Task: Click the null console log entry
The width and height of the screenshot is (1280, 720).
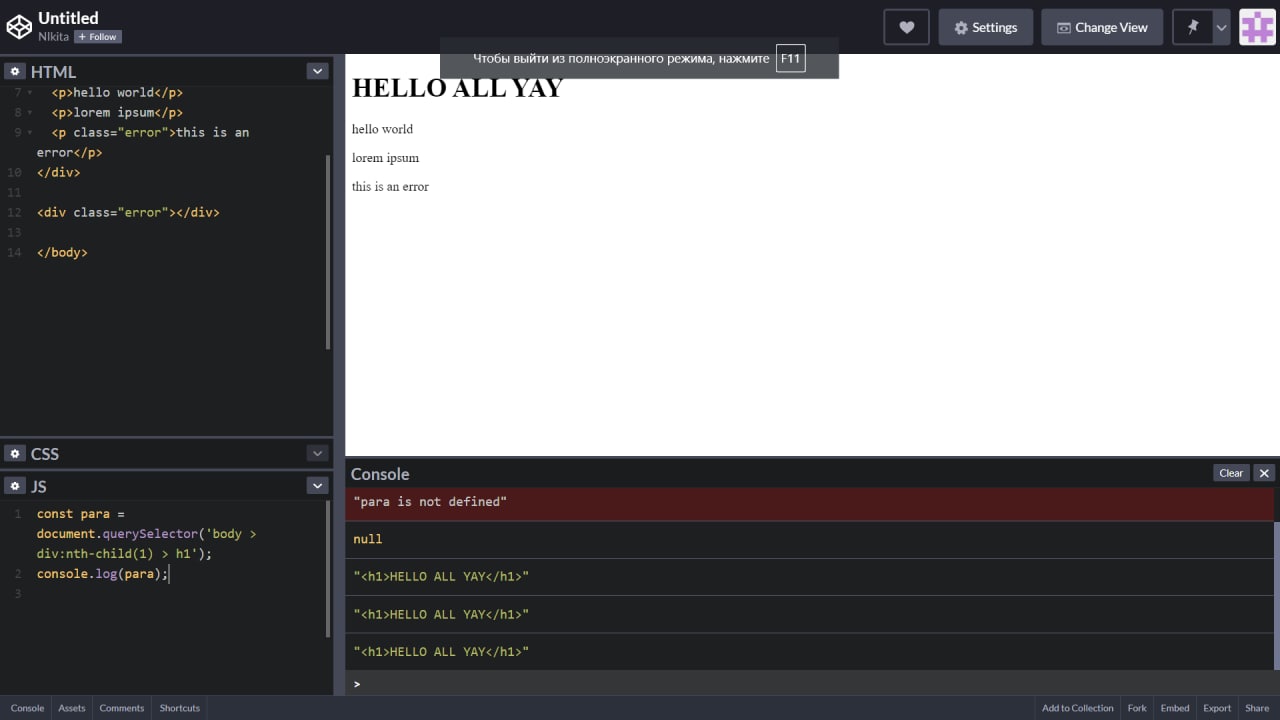Action: pyautogui.click(x=810, y=539)
